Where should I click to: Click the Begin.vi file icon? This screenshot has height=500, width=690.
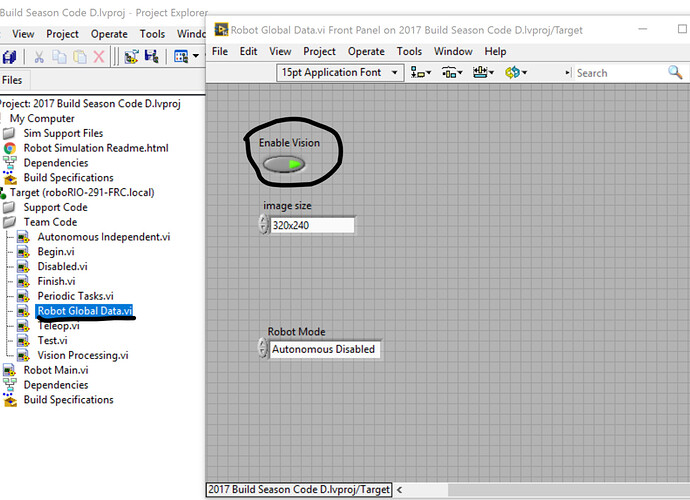(x=23, y=252)
